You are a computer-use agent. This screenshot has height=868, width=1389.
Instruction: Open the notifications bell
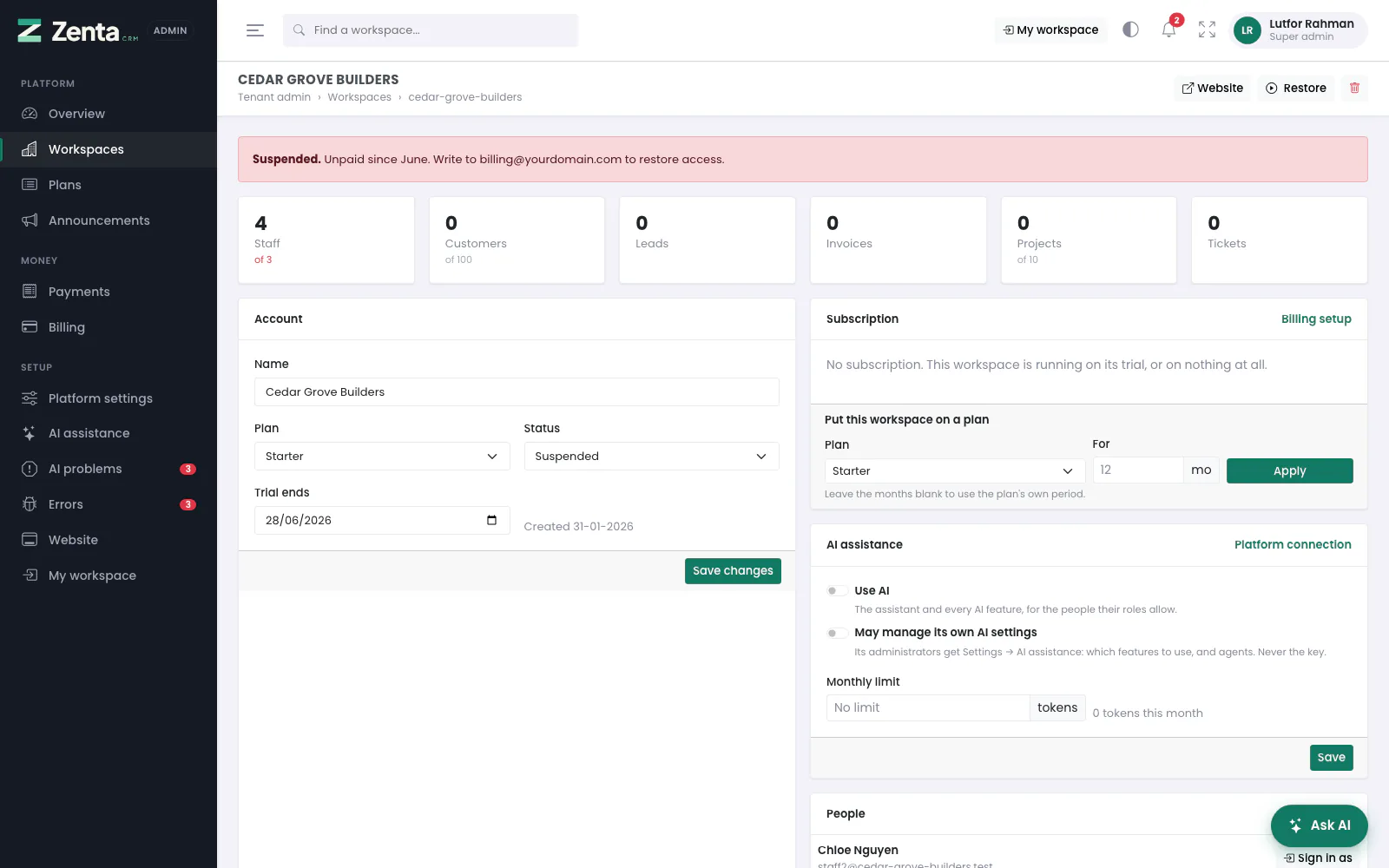click(x=1168, y=30)
